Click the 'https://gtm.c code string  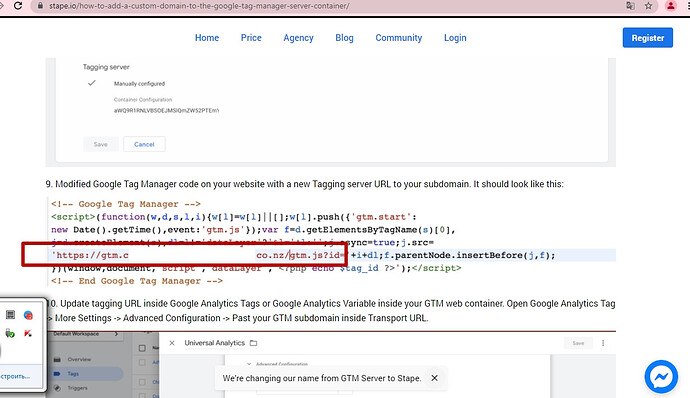90,255
